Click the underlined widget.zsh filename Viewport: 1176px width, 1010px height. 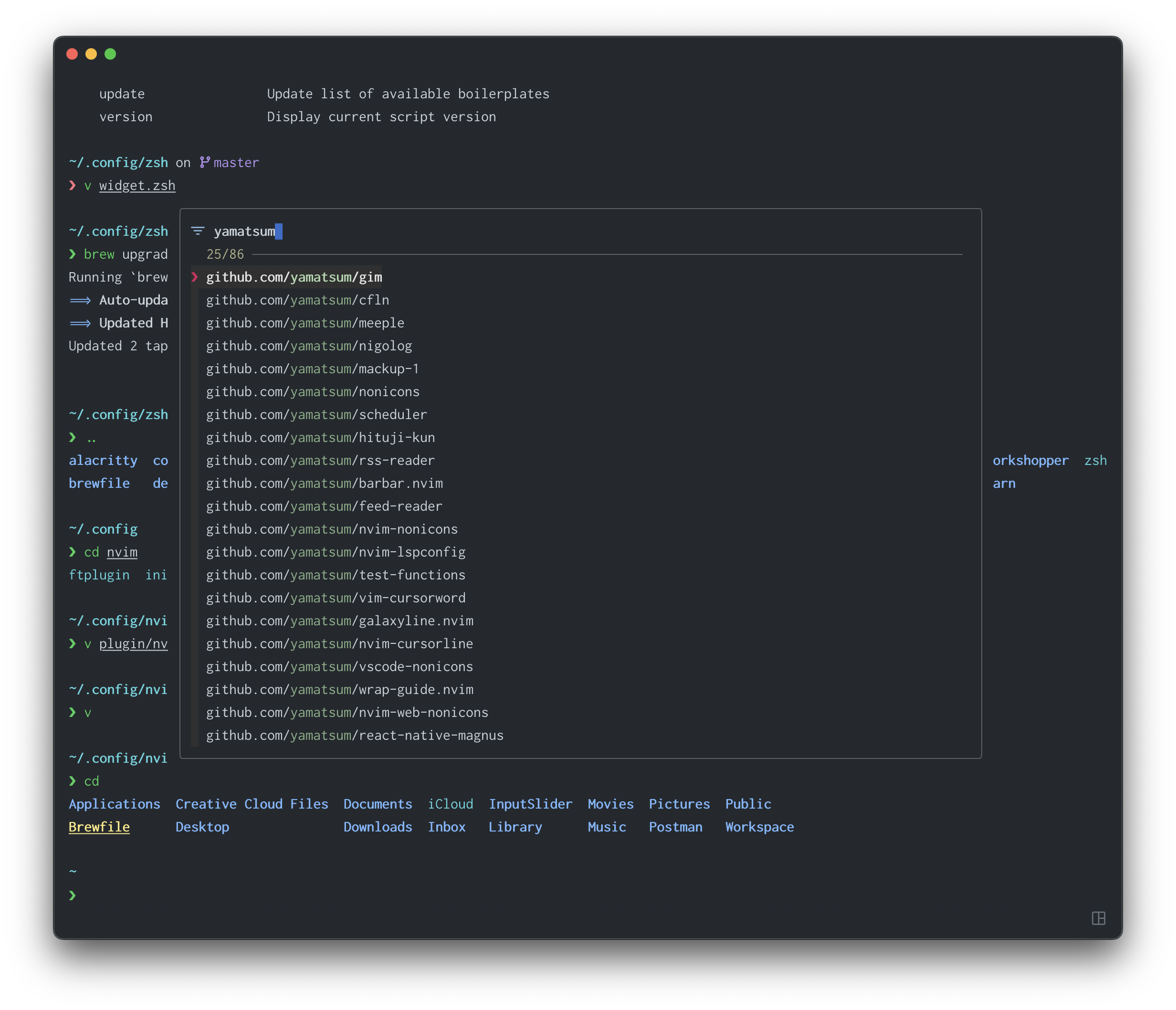click(x=137, y=186)
